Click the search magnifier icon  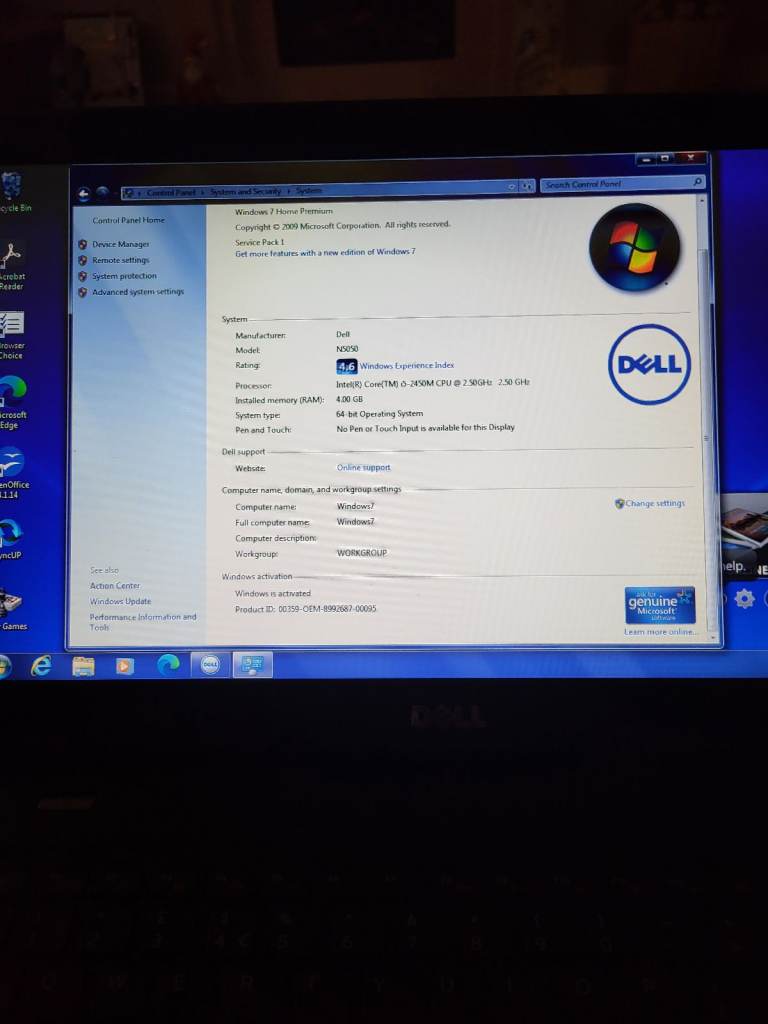click(x=697, y=182)
